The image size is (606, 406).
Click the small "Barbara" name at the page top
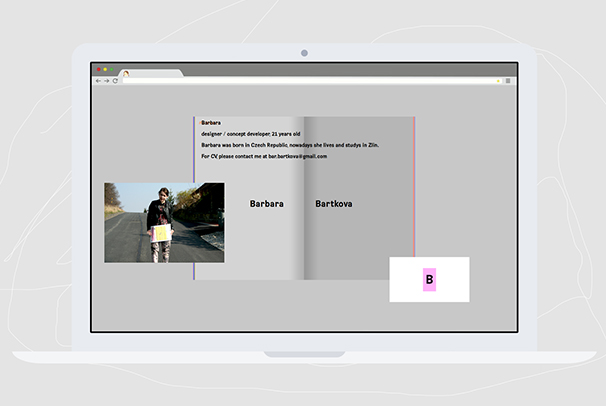[x=211, y=122]
